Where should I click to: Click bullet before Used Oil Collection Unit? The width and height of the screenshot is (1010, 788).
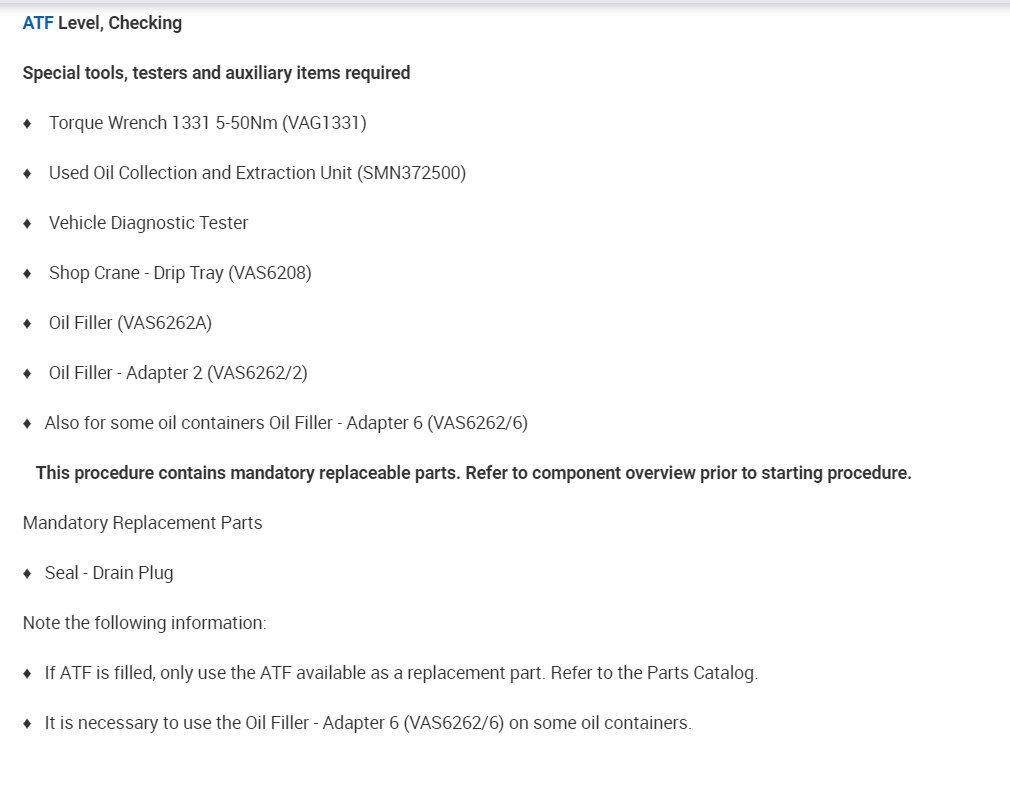pyautogui.click(x=27, y=173)
